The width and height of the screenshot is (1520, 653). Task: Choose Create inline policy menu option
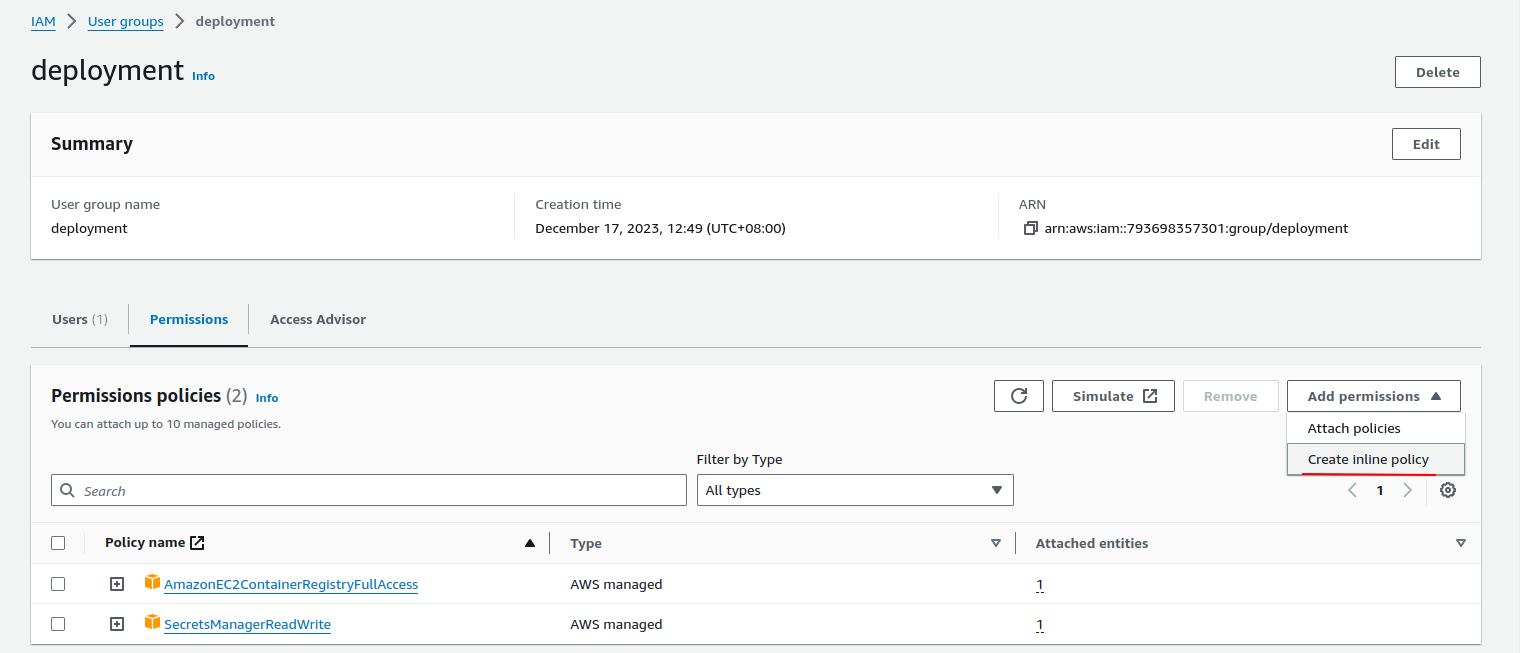(1368, 460)
